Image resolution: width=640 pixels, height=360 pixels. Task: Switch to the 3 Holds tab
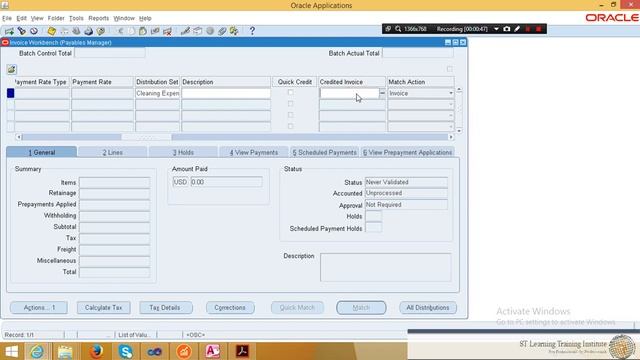click(x=183, y=152)
